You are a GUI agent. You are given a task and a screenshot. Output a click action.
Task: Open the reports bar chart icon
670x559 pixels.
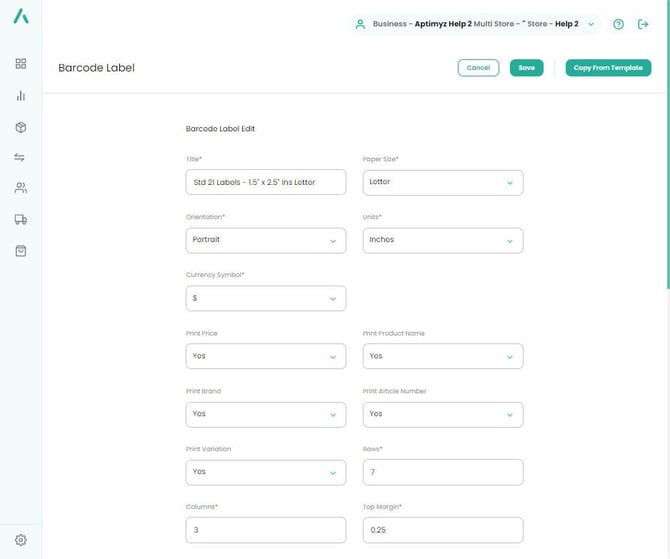tap(21, 96)
